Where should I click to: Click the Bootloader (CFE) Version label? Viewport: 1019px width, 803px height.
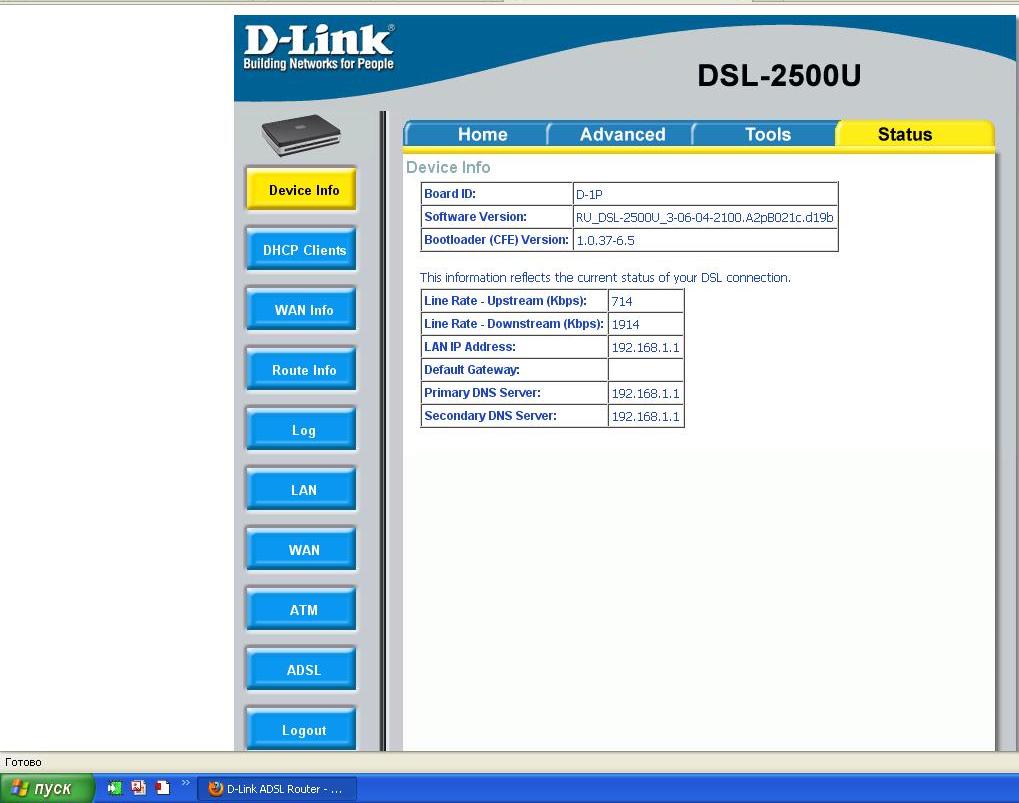click(497, 240)
